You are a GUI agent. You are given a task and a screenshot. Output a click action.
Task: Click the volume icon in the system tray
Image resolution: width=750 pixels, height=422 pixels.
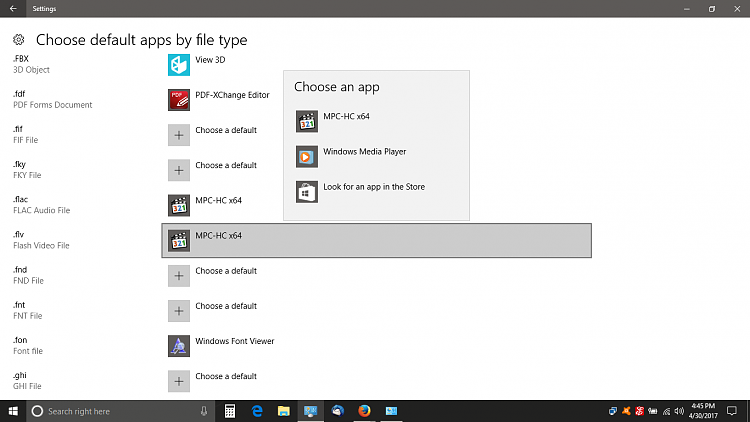click(x=679, y=411)
